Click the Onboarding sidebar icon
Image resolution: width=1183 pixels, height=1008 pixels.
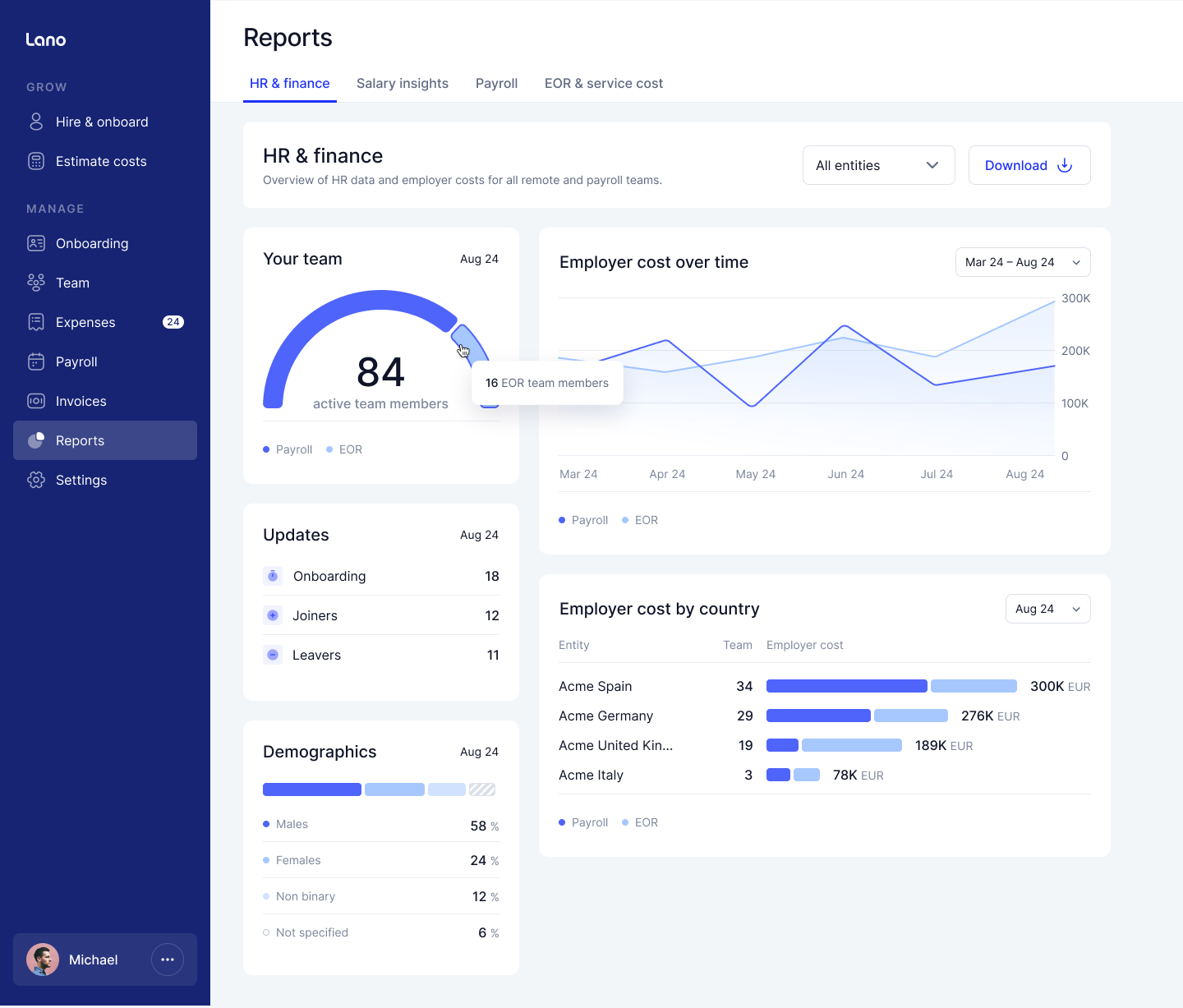[x=36, y=243]
